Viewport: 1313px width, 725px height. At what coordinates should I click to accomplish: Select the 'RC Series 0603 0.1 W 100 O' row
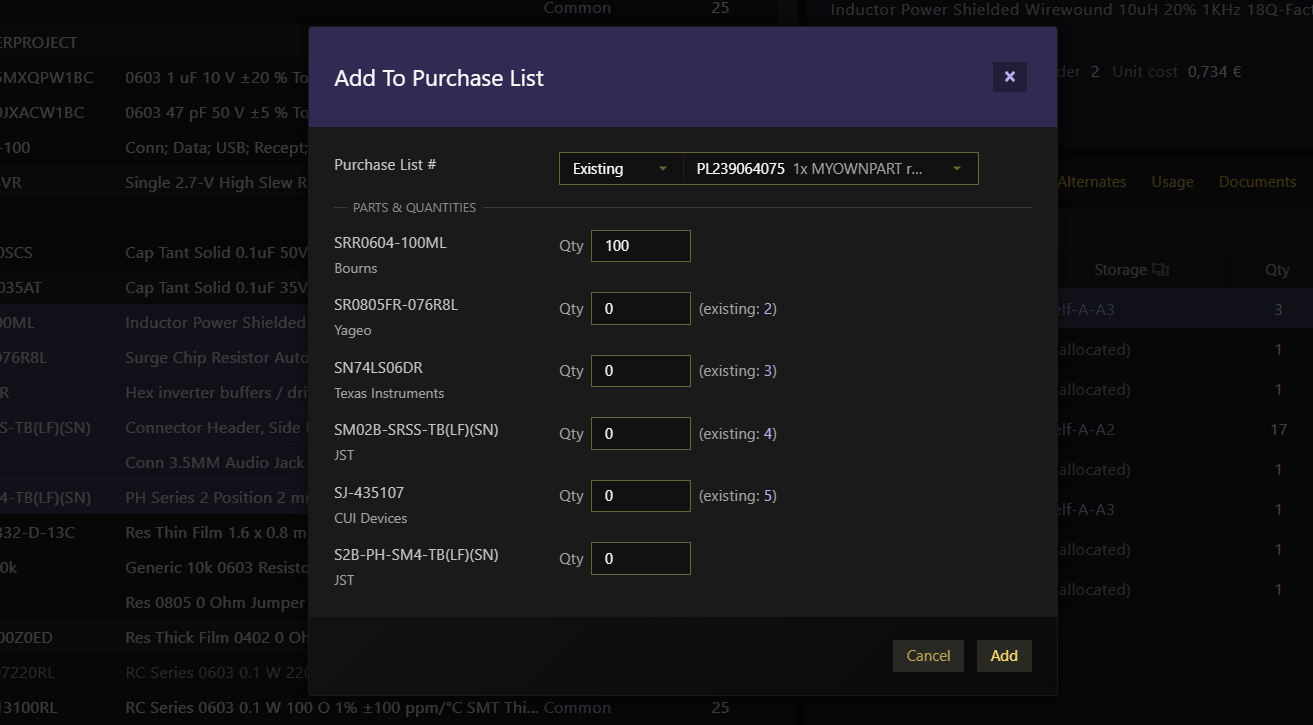390,707
